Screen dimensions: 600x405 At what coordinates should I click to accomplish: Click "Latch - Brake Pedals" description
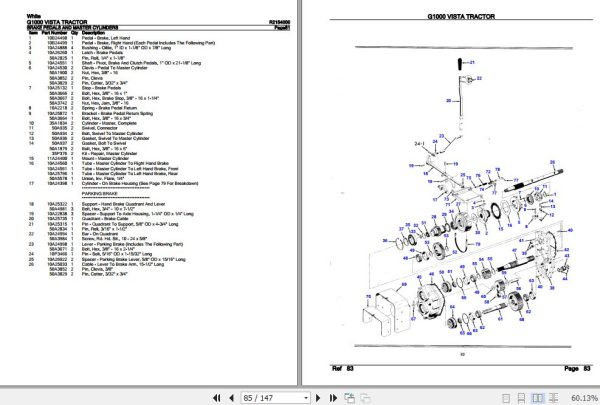point(102,53)
